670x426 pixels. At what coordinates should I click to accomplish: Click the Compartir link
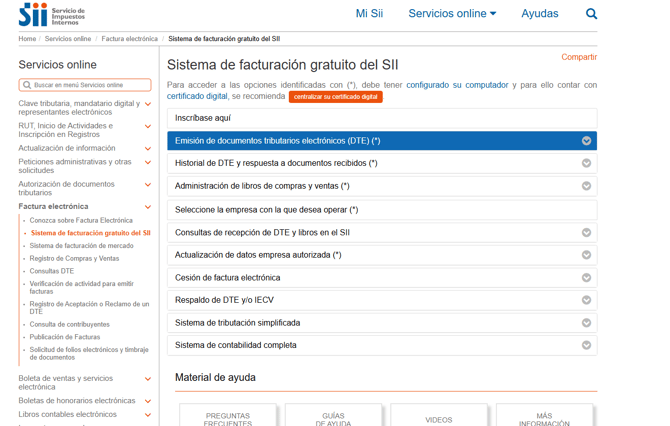click(579, 57)
